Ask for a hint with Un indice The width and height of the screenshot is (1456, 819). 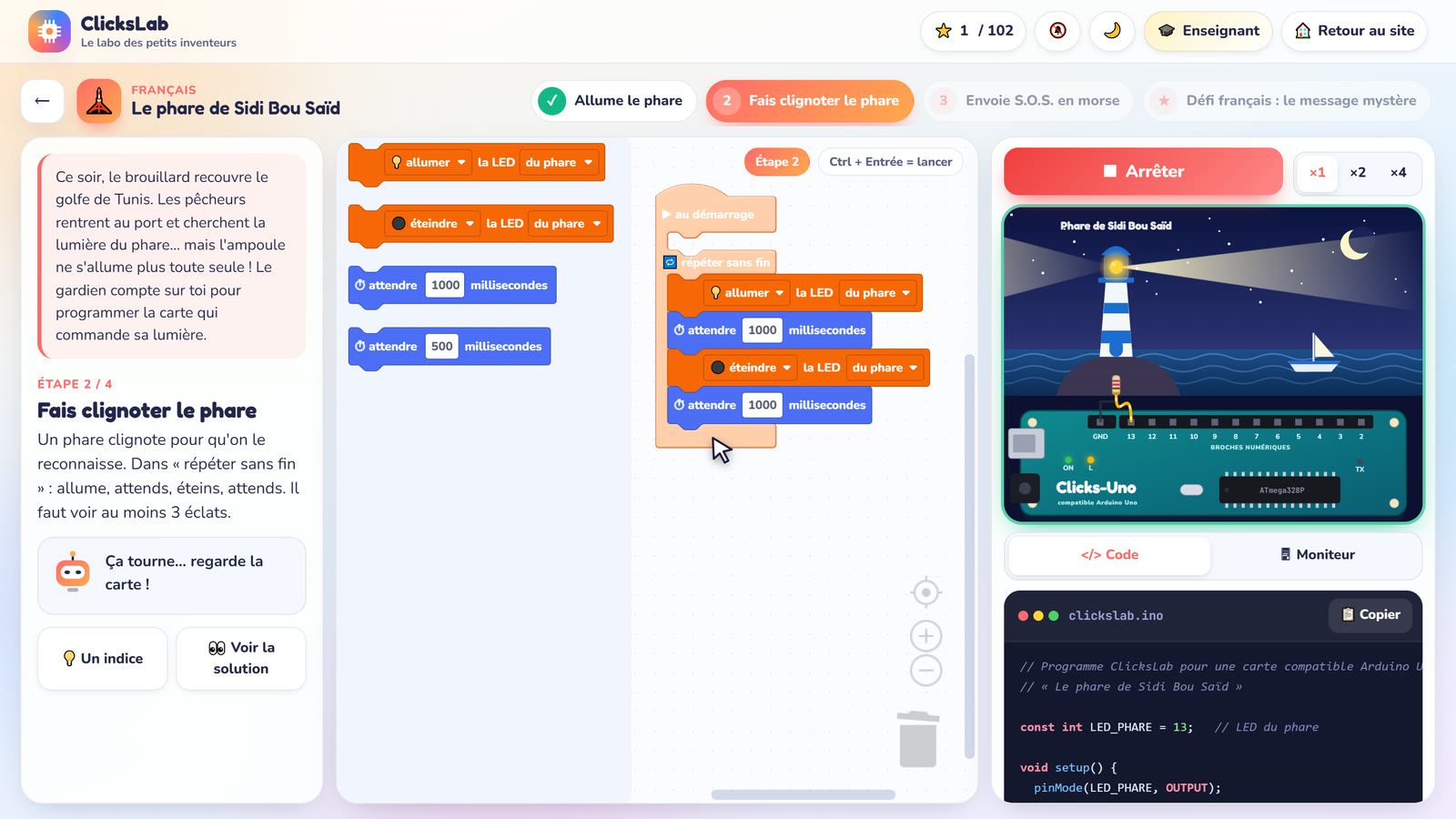103,659
